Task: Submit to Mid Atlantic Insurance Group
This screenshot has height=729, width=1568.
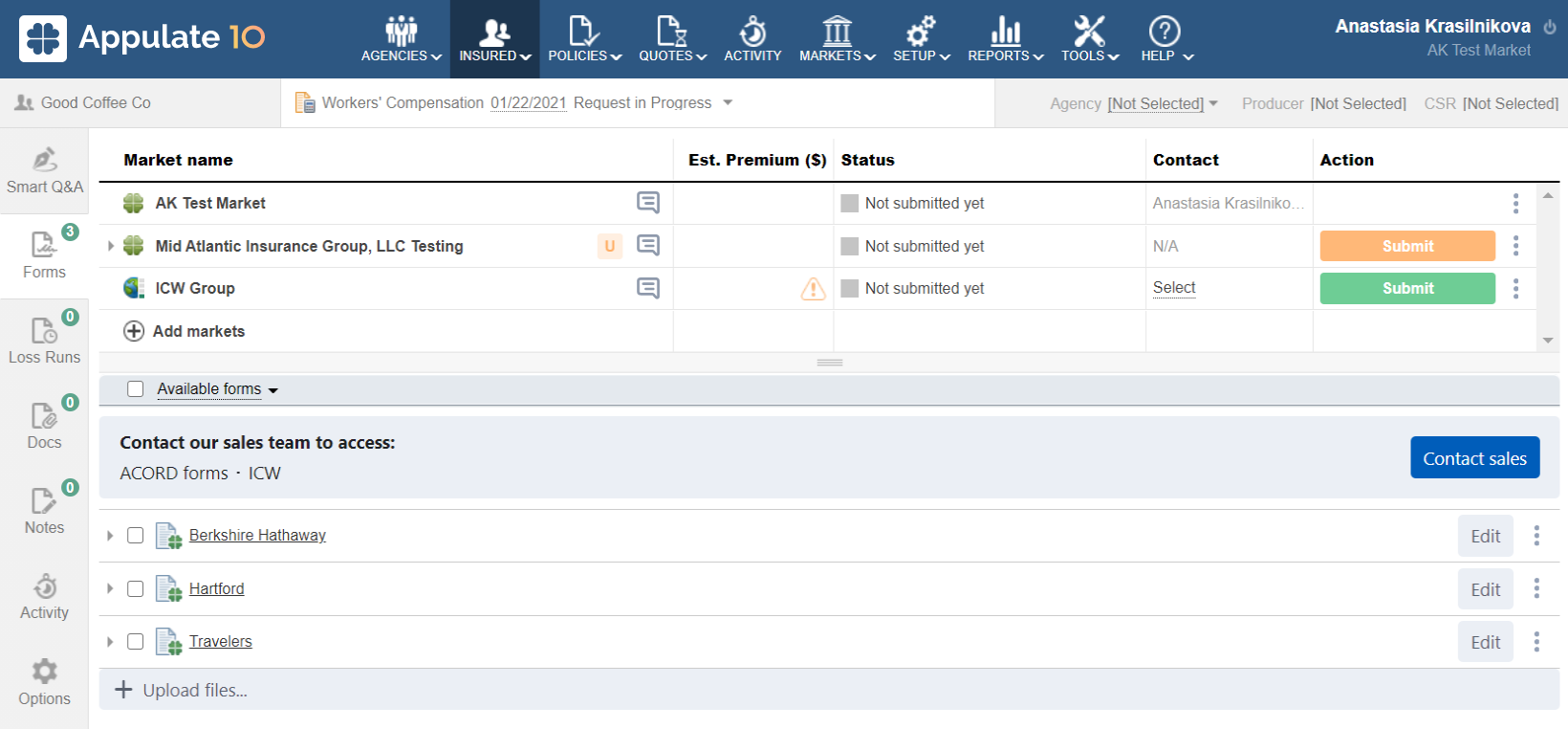Action: [1407, 246]
